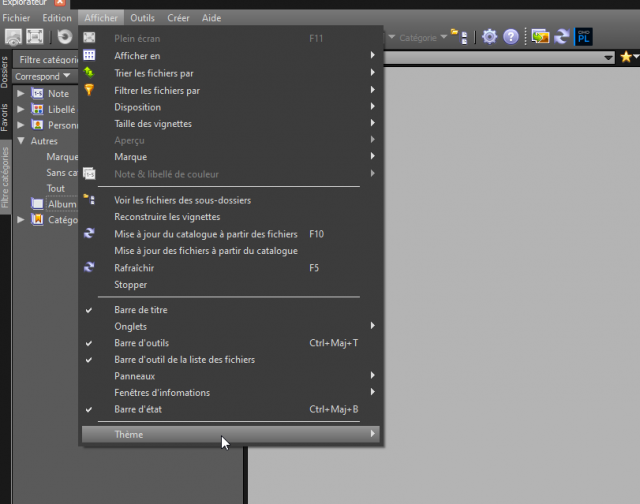Click the Note category icon in tree
640x504 pixels.
[x=38, y=93]
